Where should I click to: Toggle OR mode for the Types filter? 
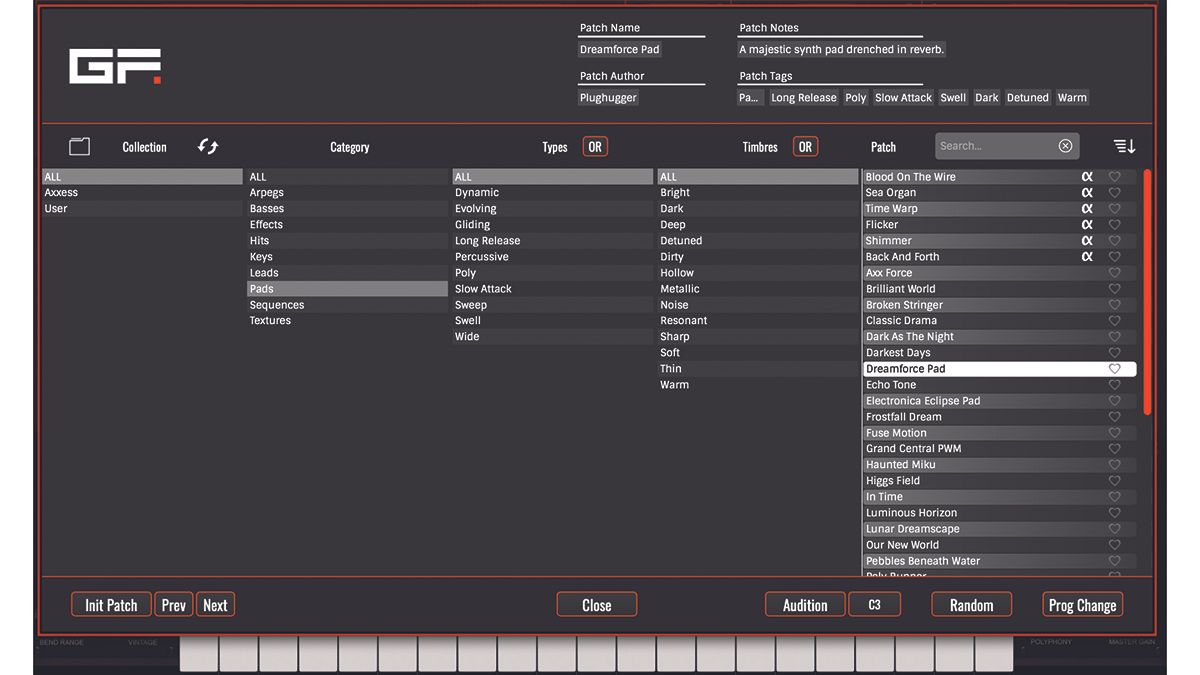pyautogui.click(x=595, y=145)
